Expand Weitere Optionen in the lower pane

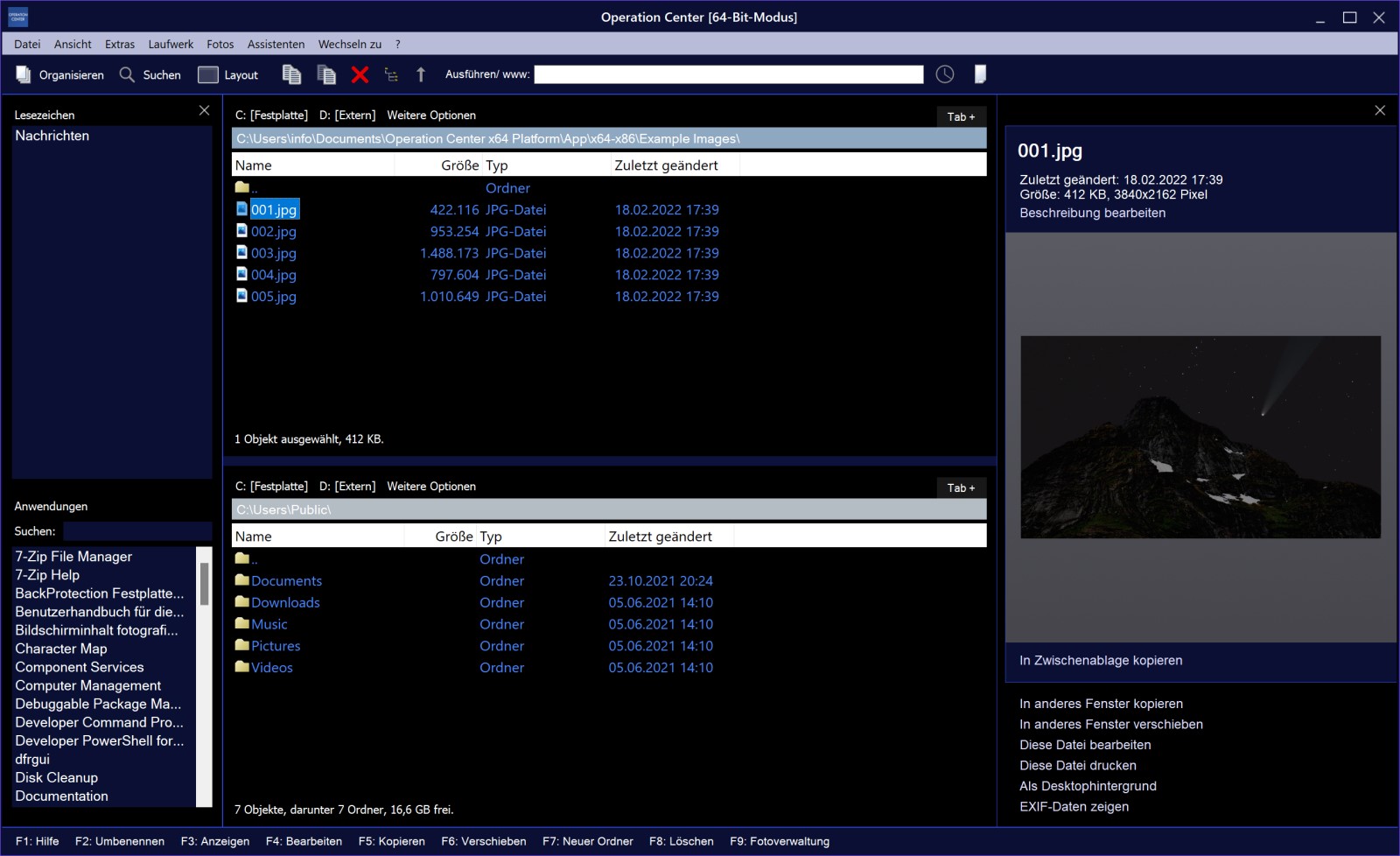(431, 487)
